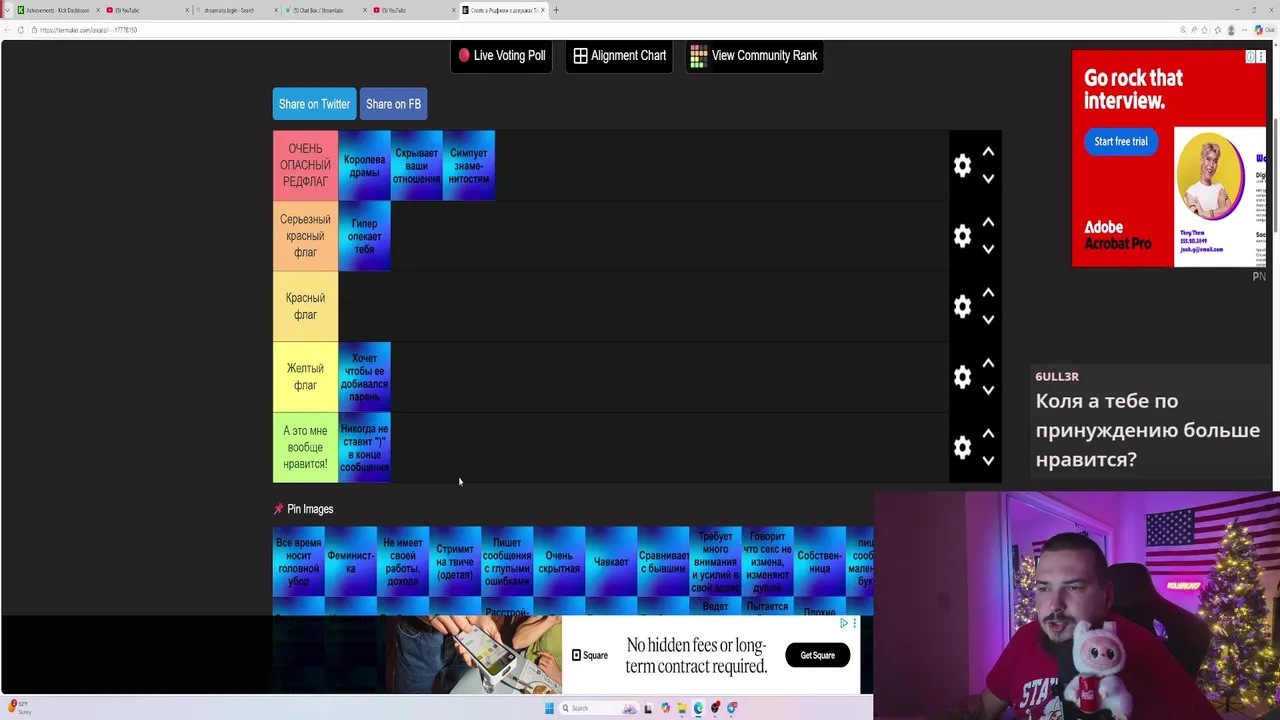The width and height of the screenshot is (1280, 720).
Task: Select the Серьезный красный флаг tier label
Action: tap(305, 236)
